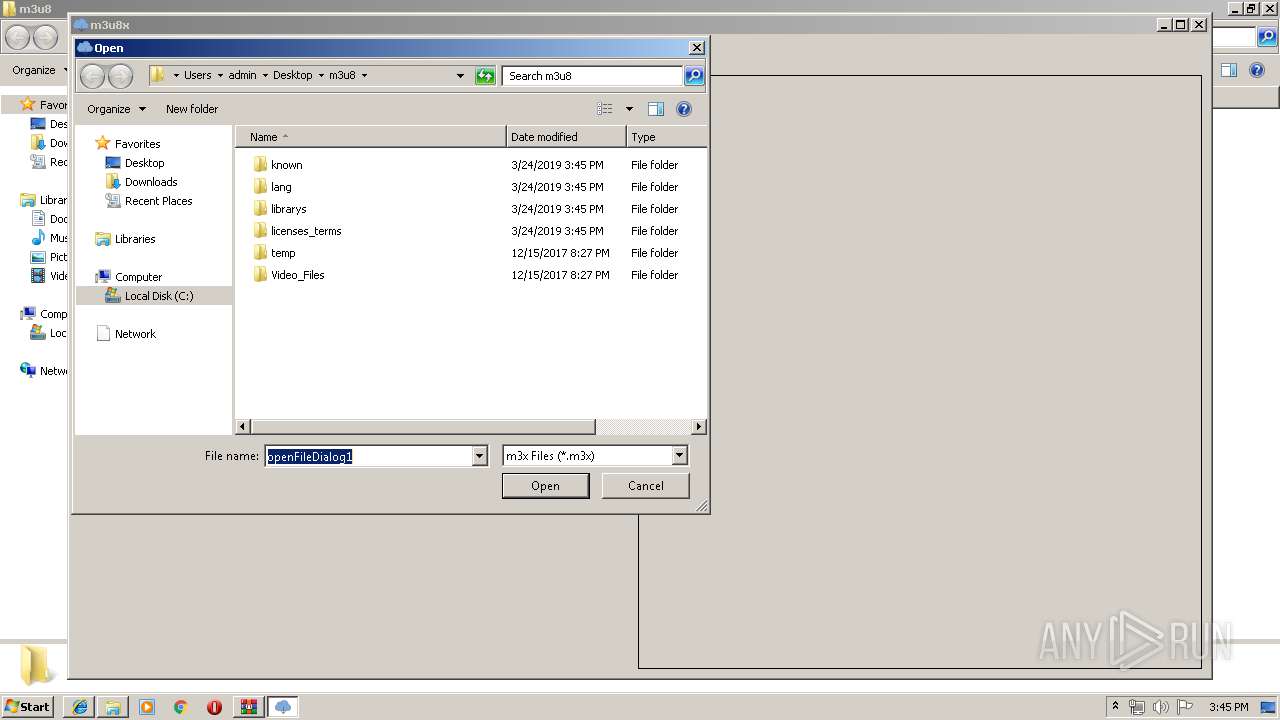
Task: Click the taskbar clock showing 3:45 PM
Action: point(1228,707)
